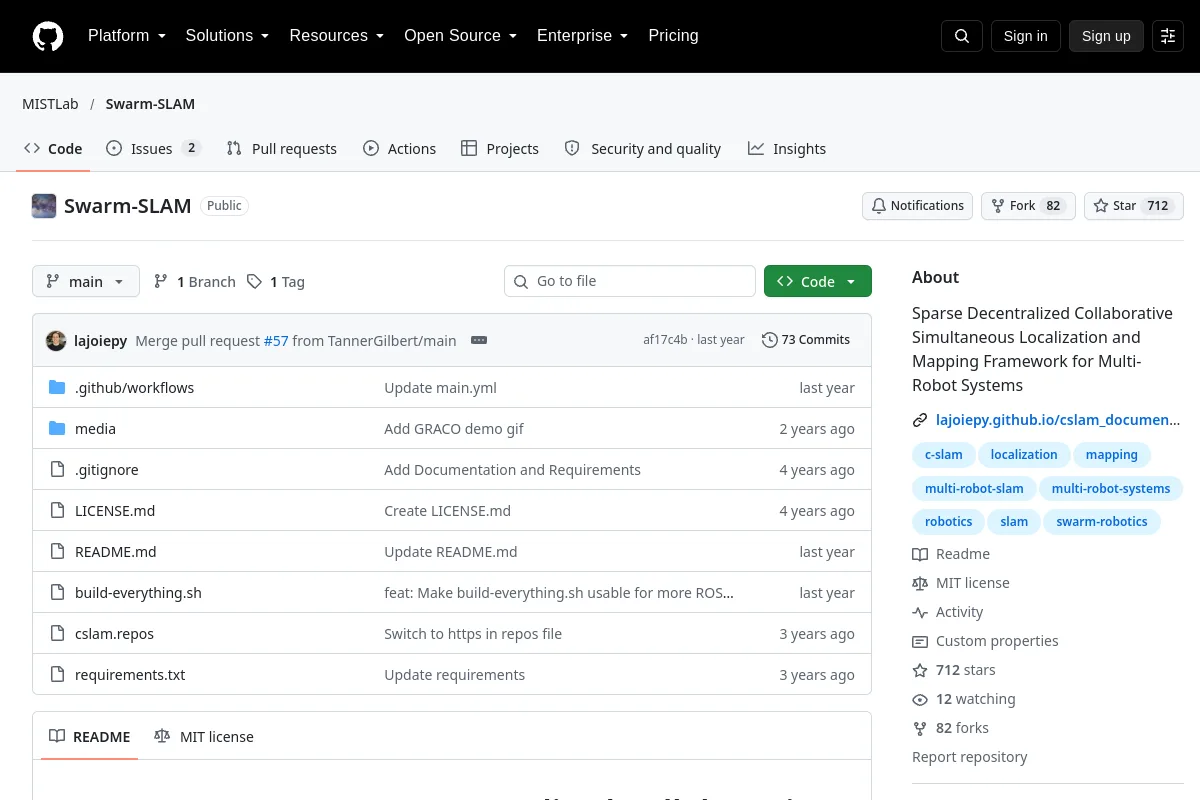Open the 73 Commits history
This screenshot has height=800, width=1200.
pyautogui.click(x=806, y=340)
